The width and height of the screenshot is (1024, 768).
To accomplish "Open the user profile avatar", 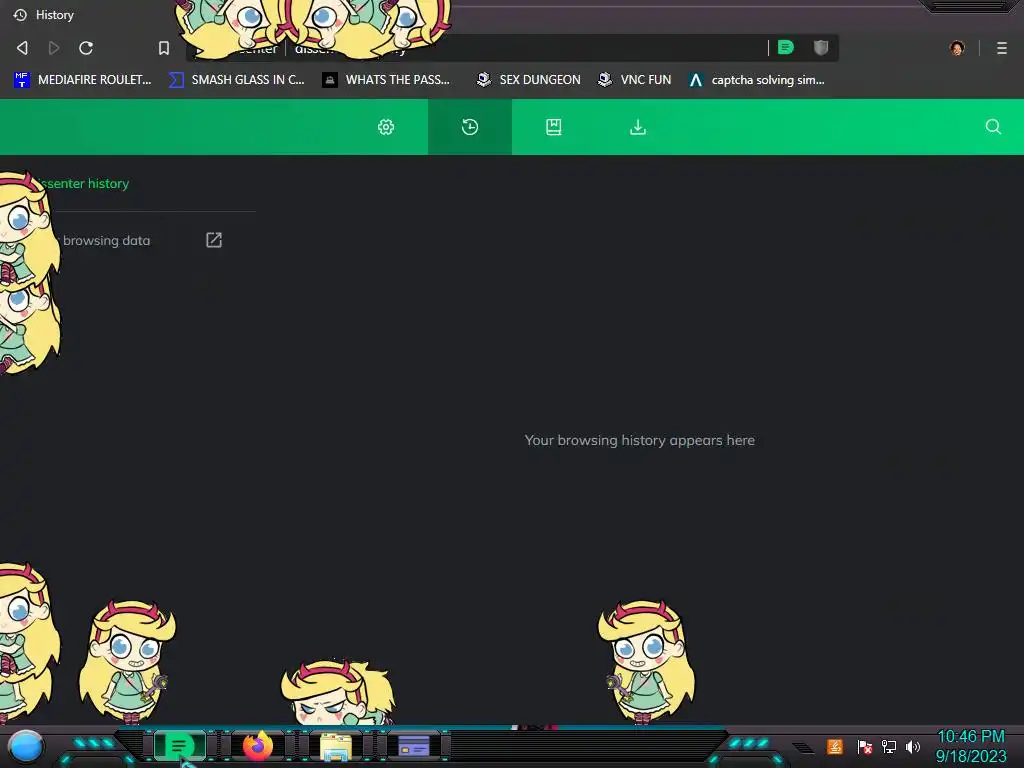I will 957,48.
